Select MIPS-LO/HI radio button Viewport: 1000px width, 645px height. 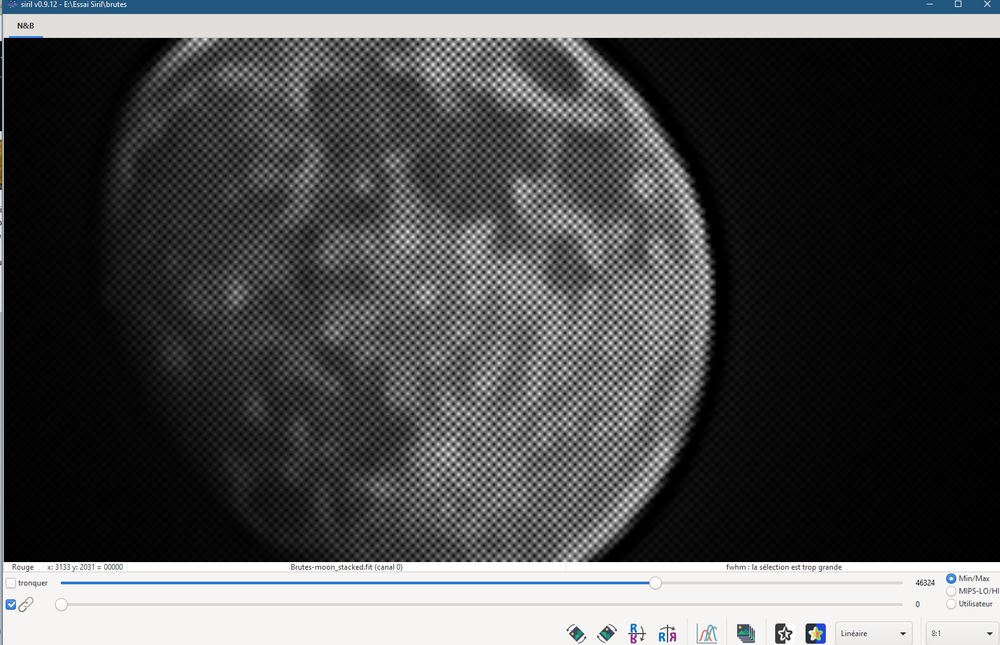coord(951,591)
